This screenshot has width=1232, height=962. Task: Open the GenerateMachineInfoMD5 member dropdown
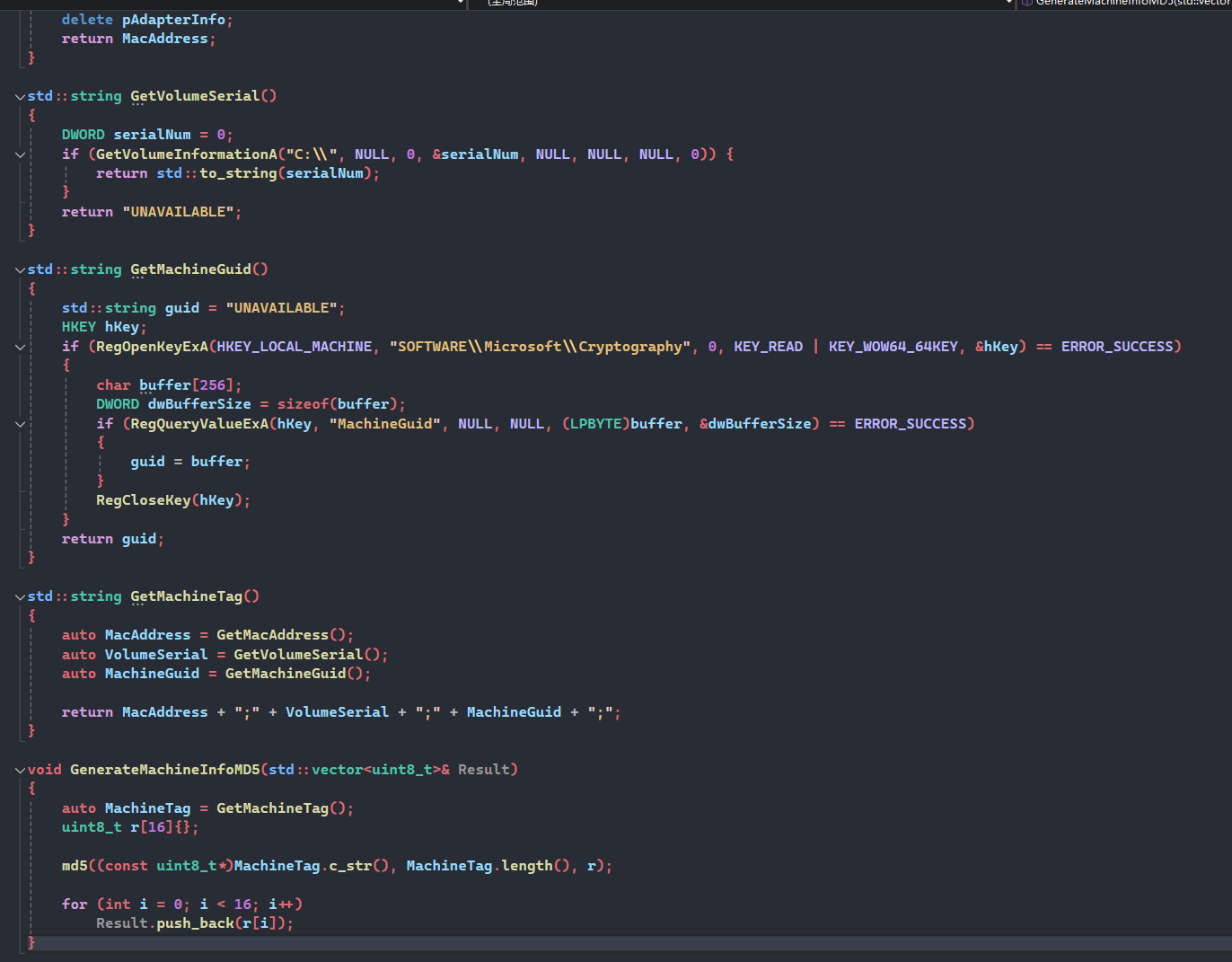[x=1131, y=3]
